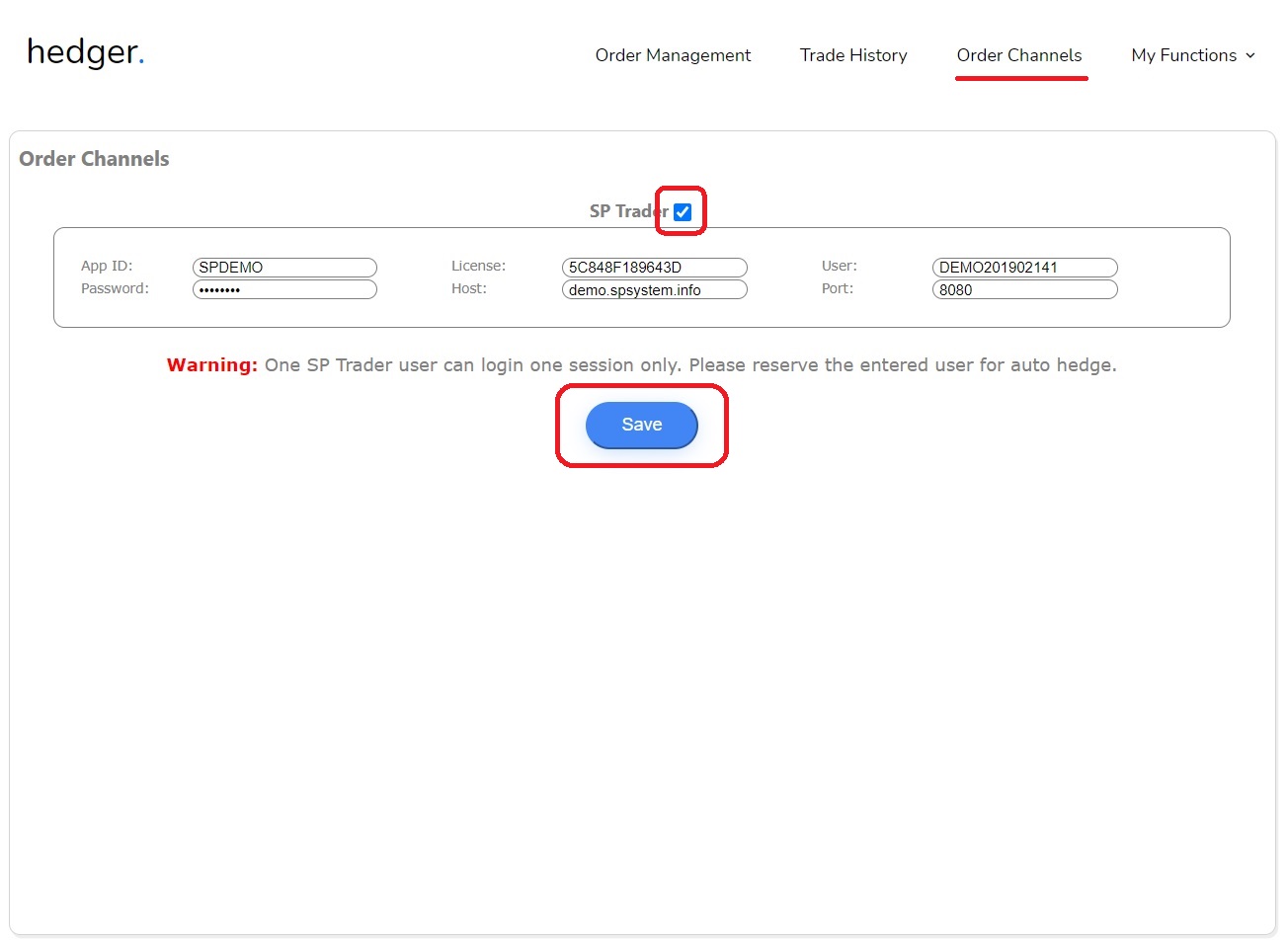Edit the Port field showing 8080
The width and height of the screenshot is (1288, 944).
1024,289
